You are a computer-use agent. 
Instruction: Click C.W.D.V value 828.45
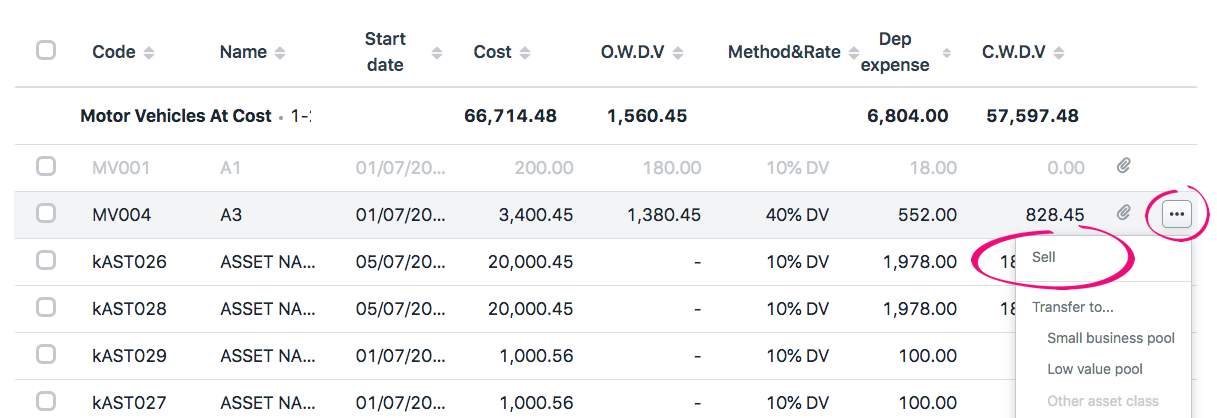click(1054, 214)
